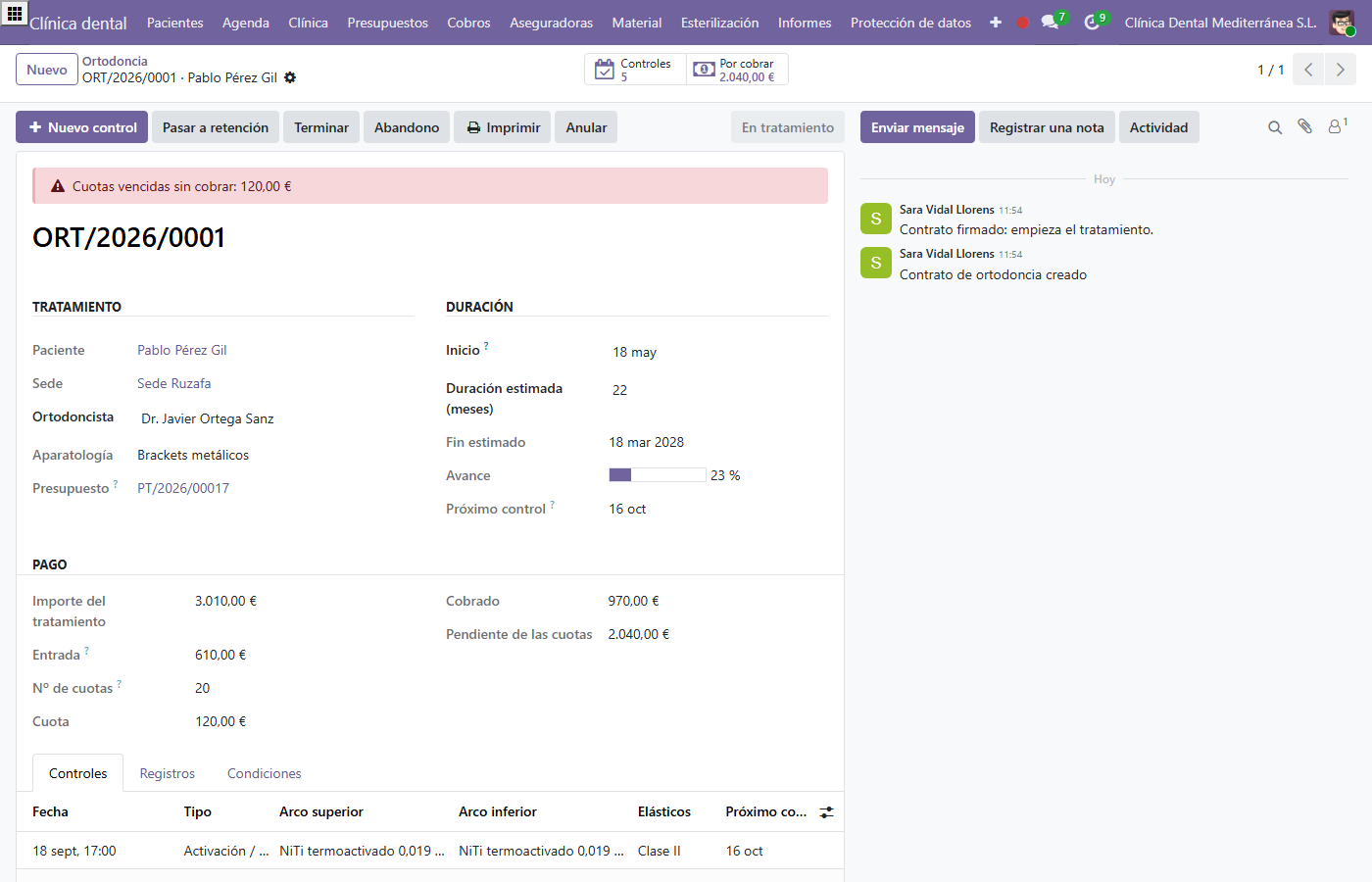Adjust table columns settings icon
Screen dimensions: 1372x882
827,812
